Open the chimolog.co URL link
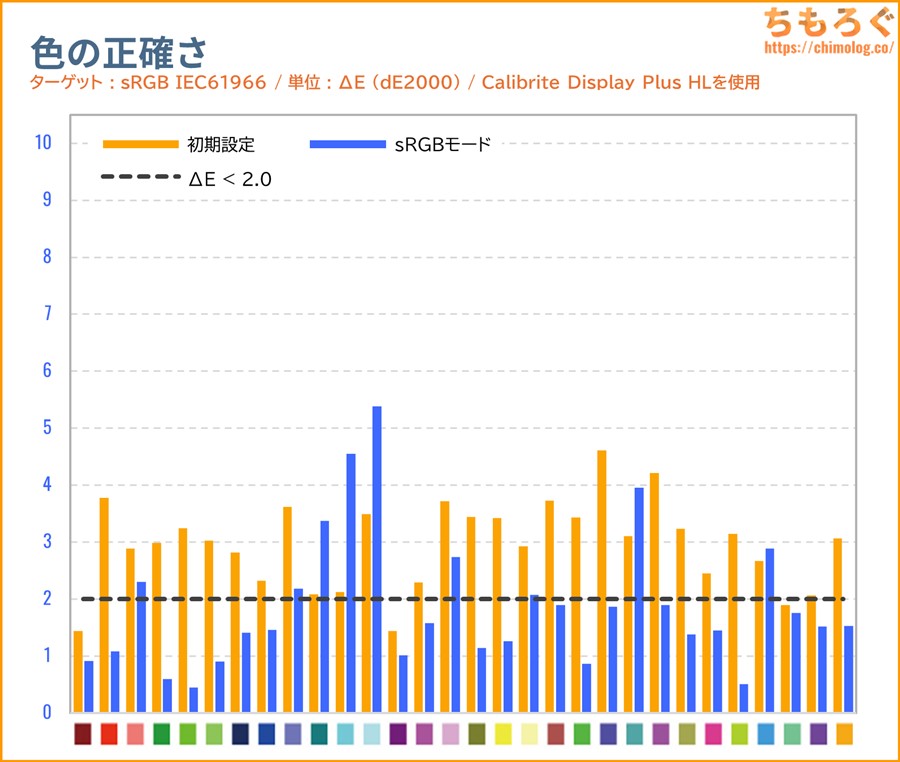 tap(828, 47)
